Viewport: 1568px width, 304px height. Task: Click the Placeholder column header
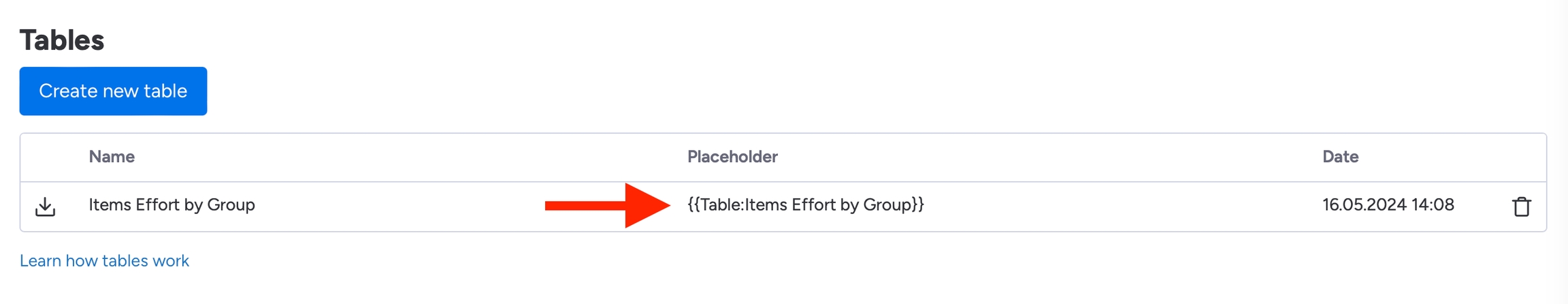pyautogui.click(x=732, y=157)
